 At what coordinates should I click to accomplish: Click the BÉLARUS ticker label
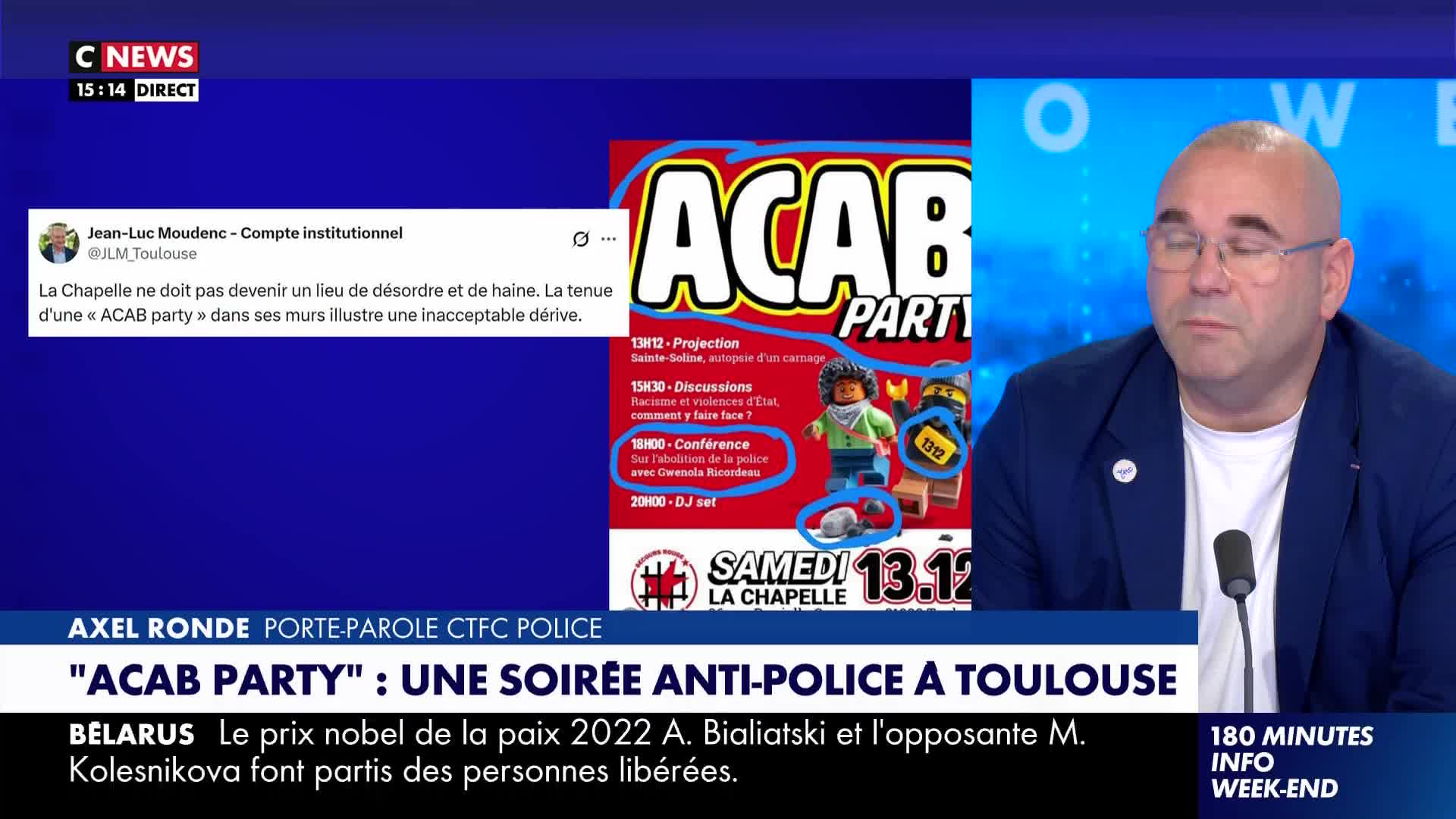pos(132,734)
